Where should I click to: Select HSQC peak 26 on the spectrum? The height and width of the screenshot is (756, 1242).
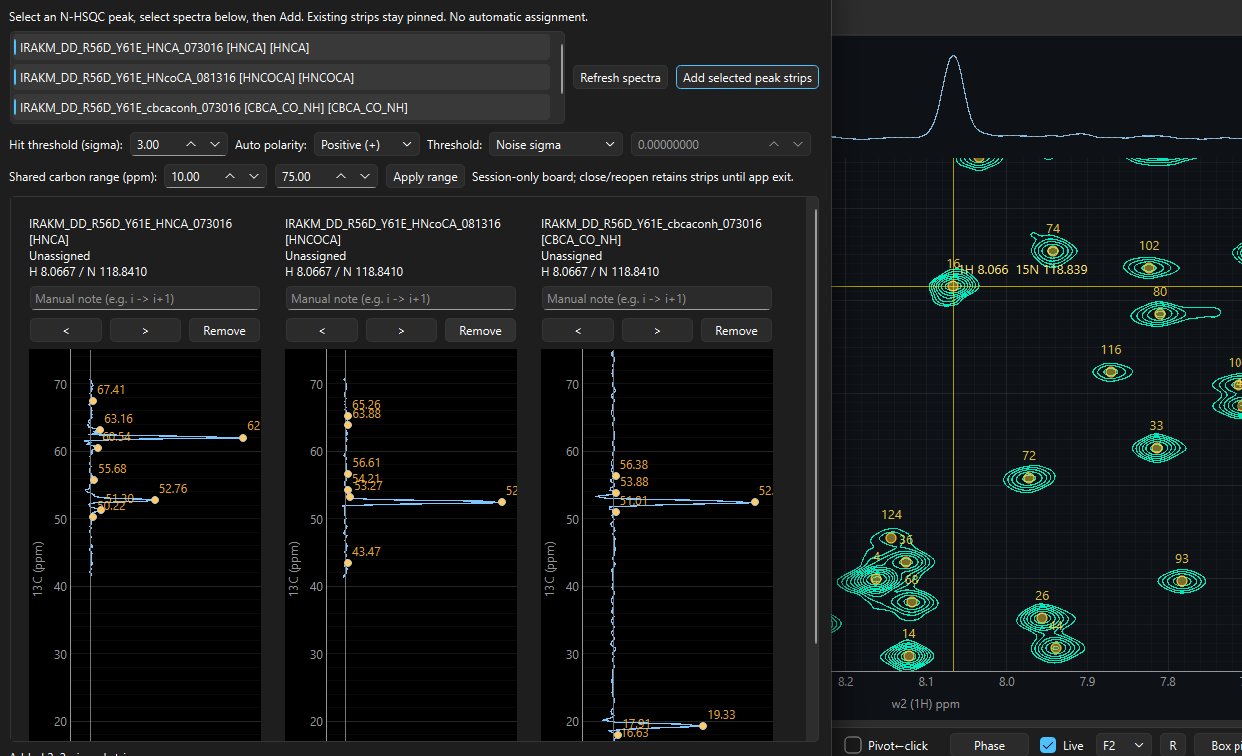pos(1042,618)
